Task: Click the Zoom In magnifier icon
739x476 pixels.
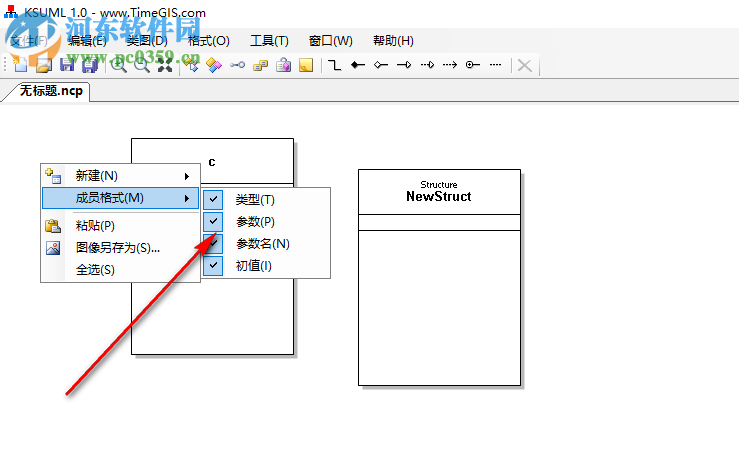Action: [119, 65]
